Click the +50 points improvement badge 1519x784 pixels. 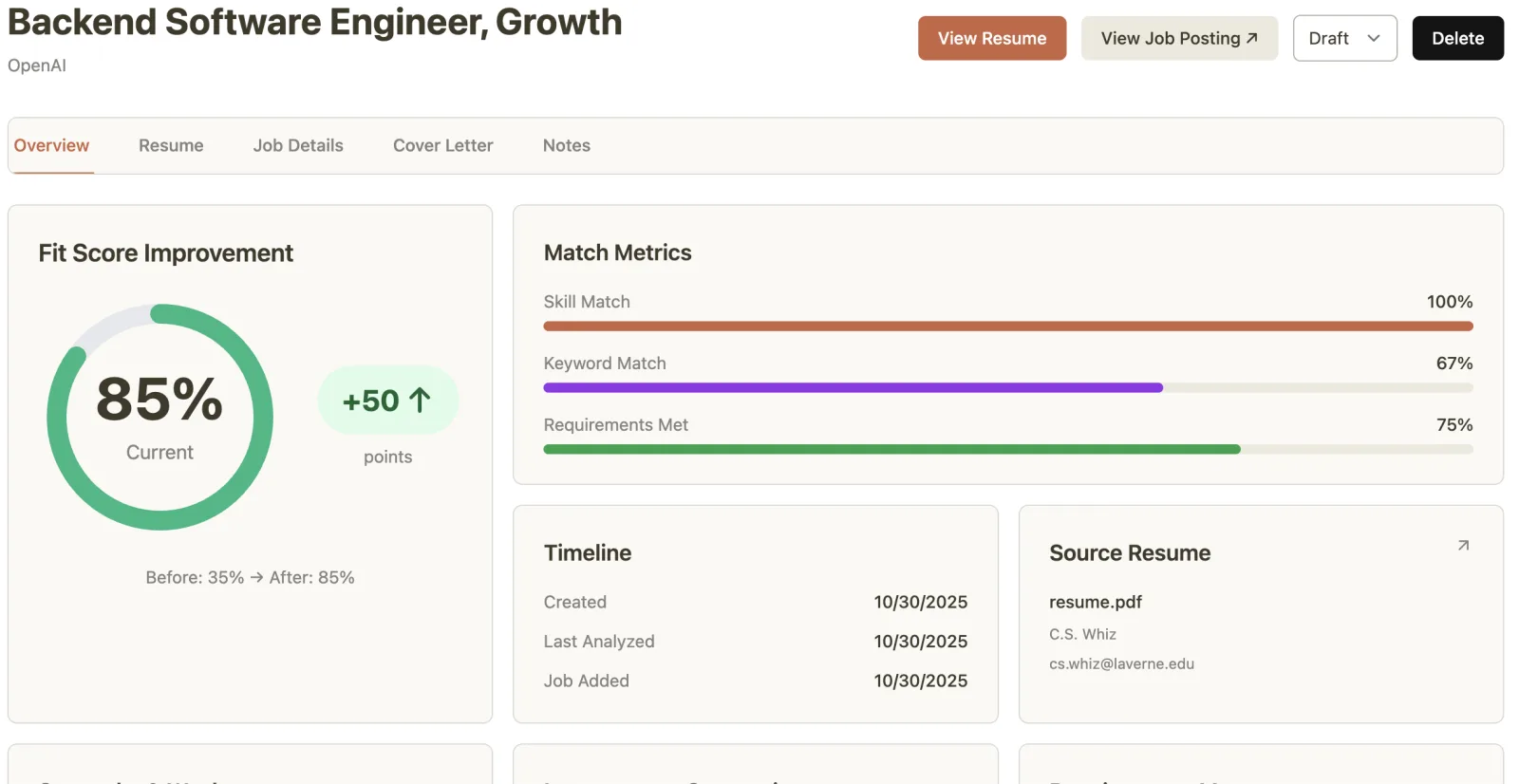click(387, 401)
